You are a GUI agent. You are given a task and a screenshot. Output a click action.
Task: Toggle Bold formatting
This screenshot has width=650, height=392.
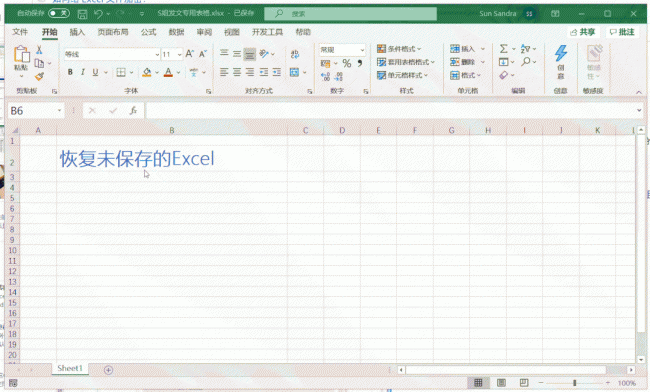tap(70, 73)
